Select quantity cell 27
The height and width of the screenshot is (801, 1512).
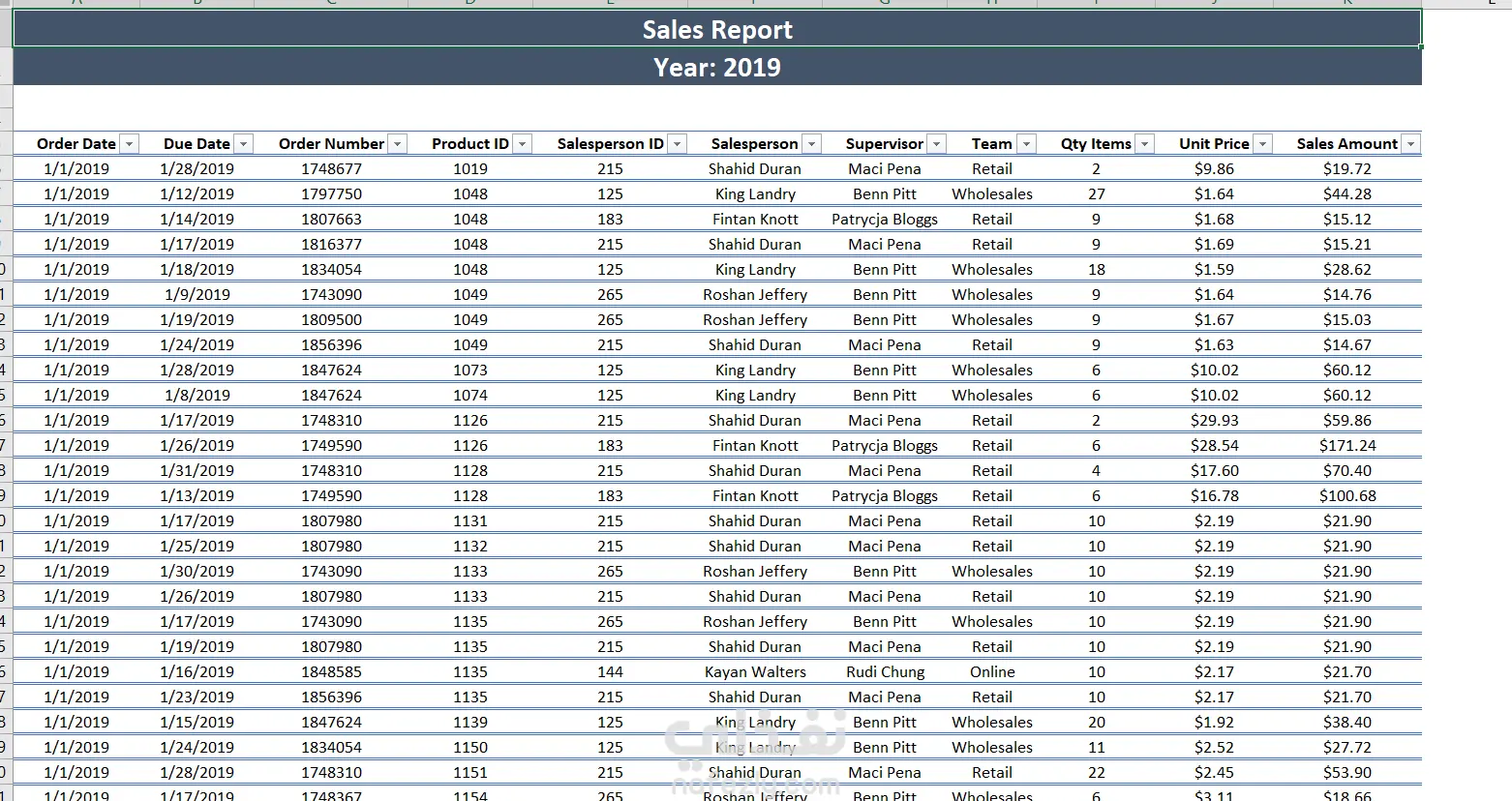(x=1096, y=193)
